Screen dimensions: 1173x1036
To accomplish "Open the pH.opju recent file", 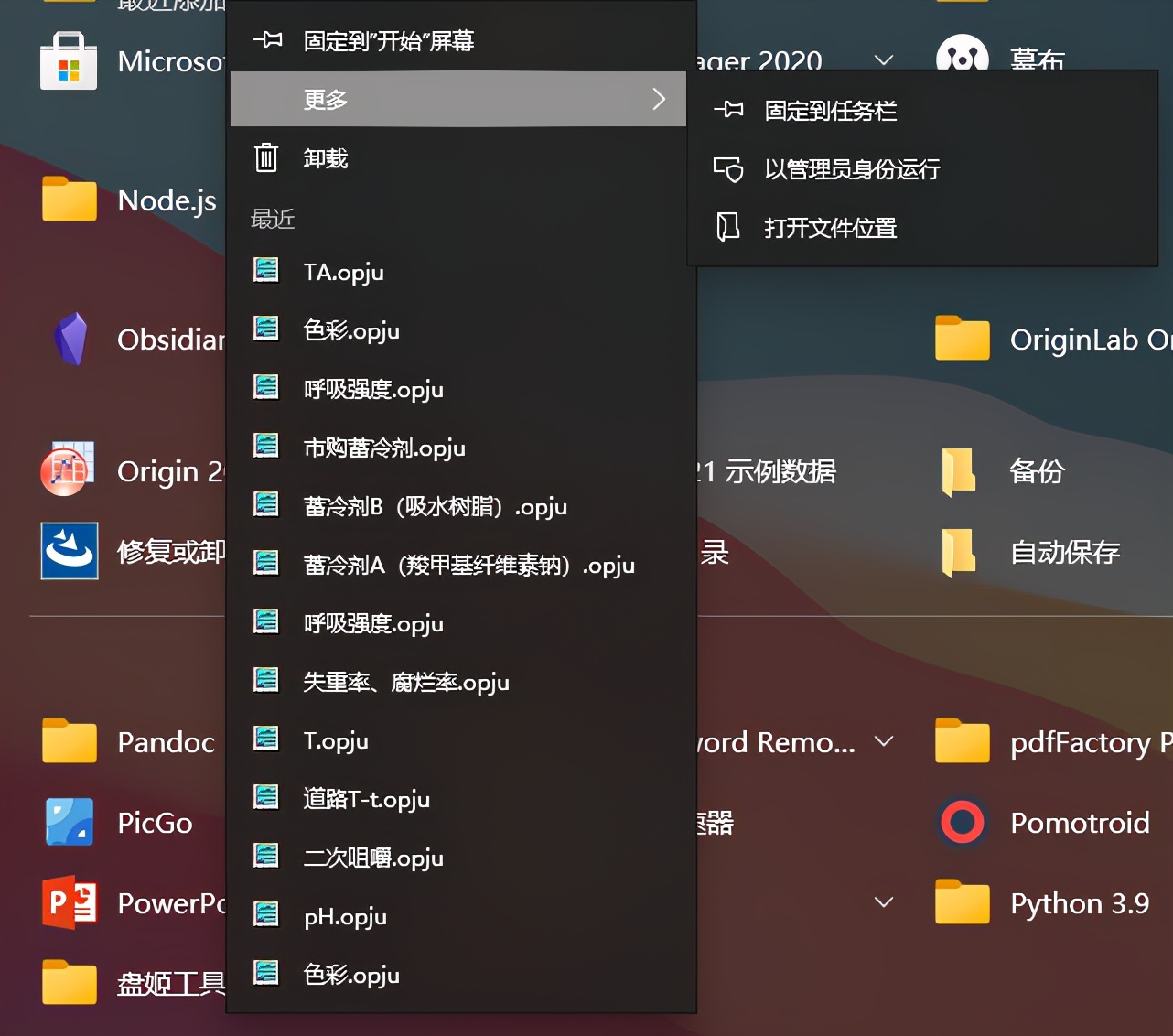I will 344,916.
